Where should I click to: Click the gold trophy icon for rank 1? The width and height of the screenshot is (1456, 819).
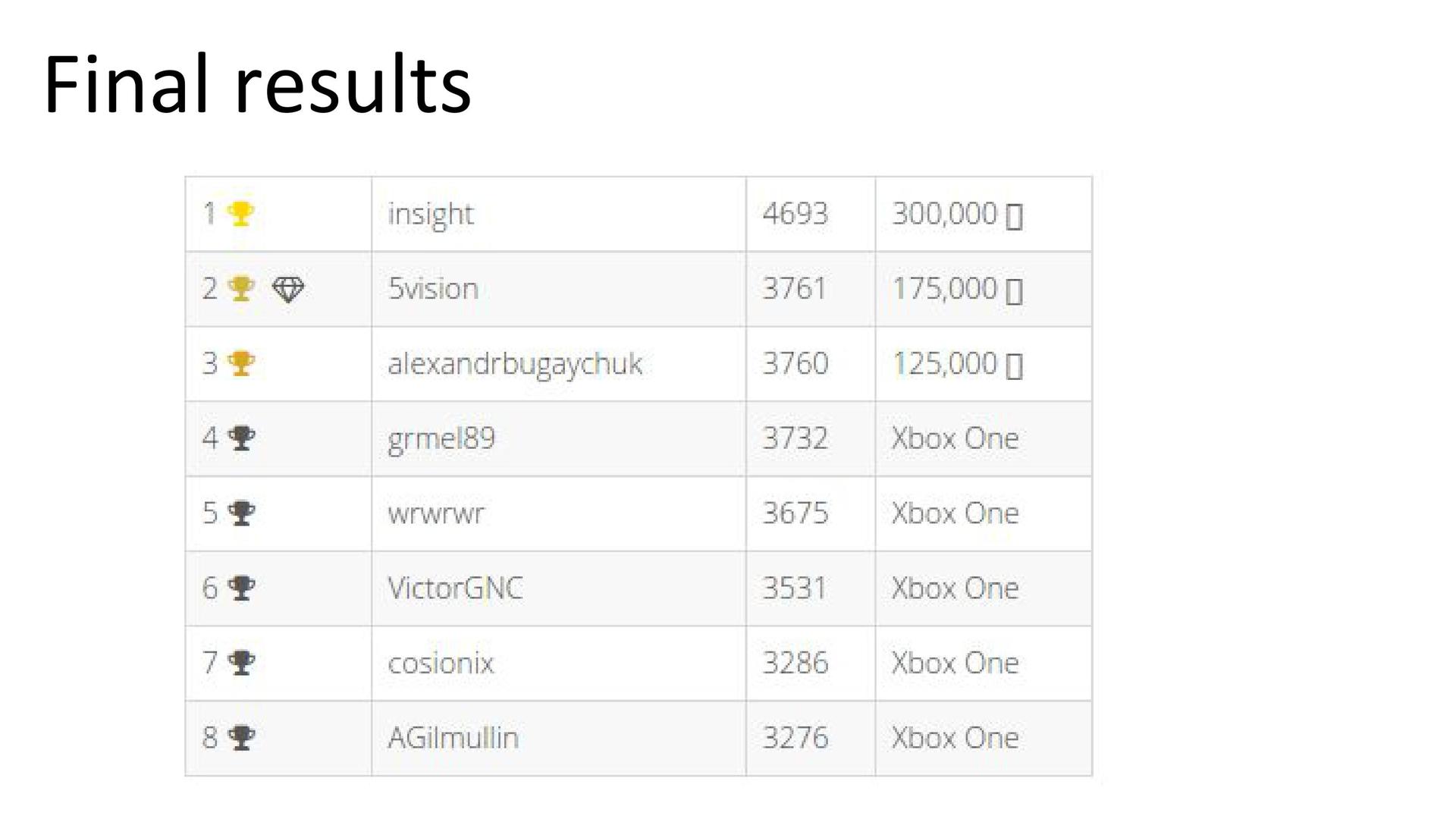[x=240, y=214]
